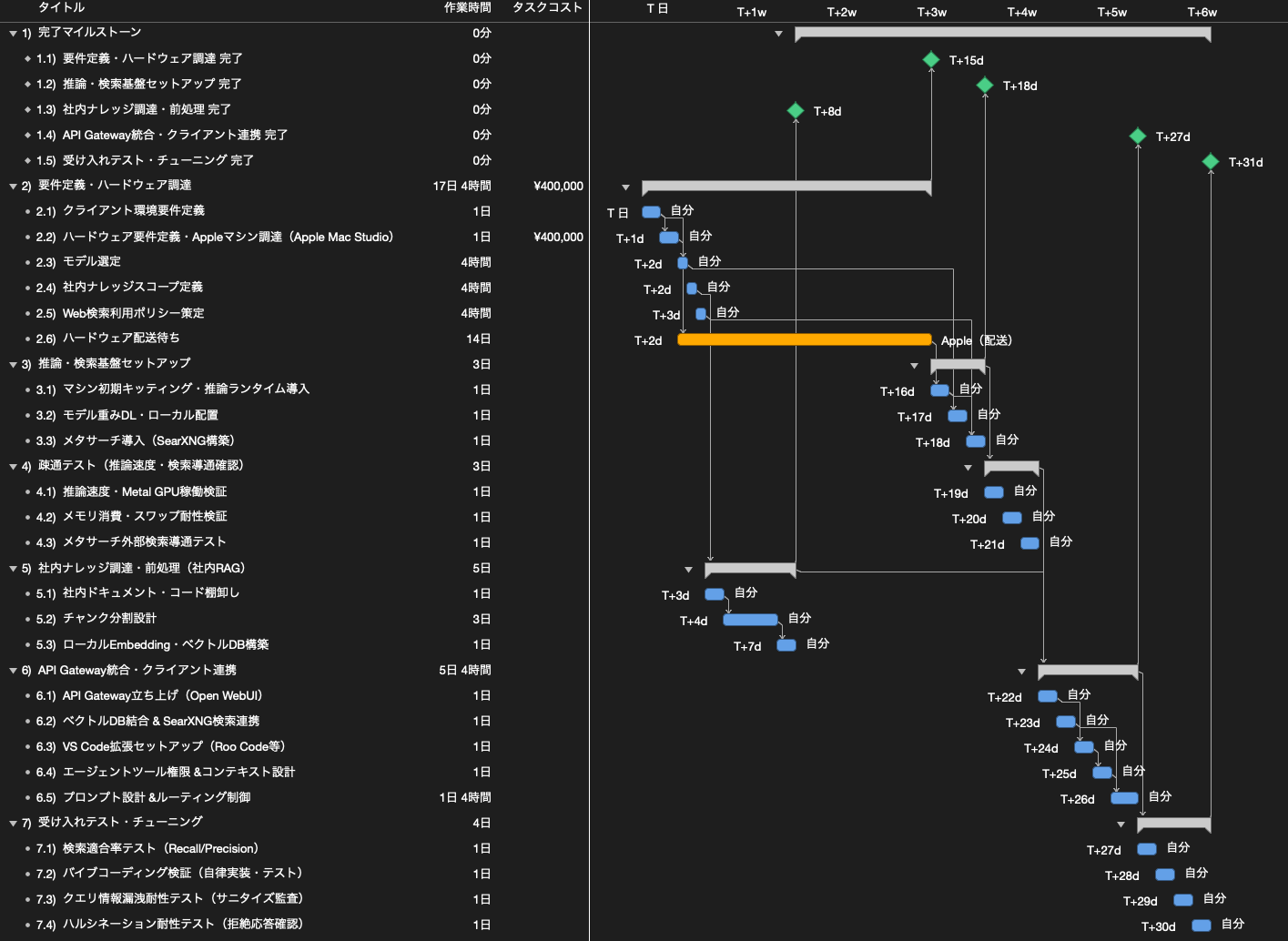Viewport: 1288px width, 941px height.
Task: Select the Gantt bar starting at T+26d
Action: tap(1124, 798)
